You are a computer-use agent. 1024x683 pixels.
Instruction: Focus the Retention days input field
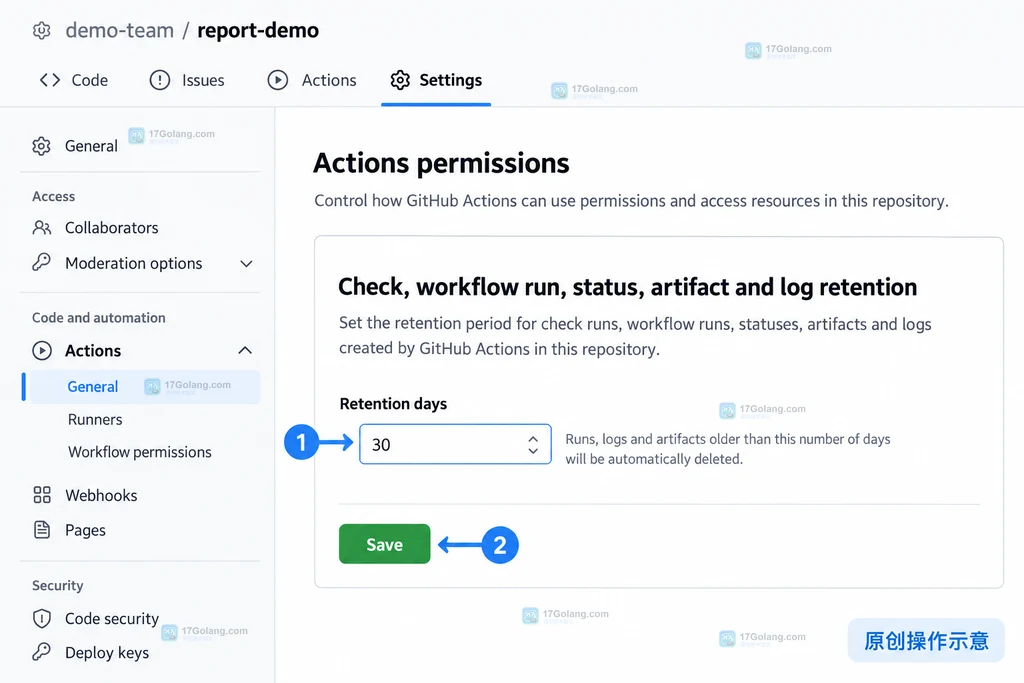coord(455,444)
